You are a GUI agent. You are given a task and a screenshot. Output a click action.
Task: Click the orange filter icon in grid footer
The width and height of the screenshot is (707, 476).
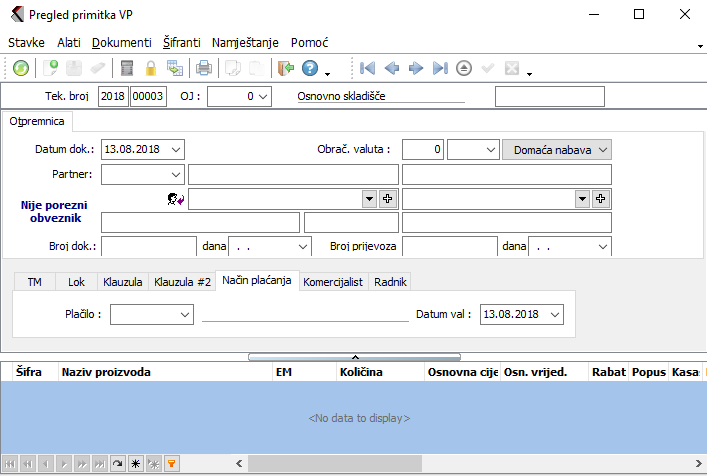(171, 464)
